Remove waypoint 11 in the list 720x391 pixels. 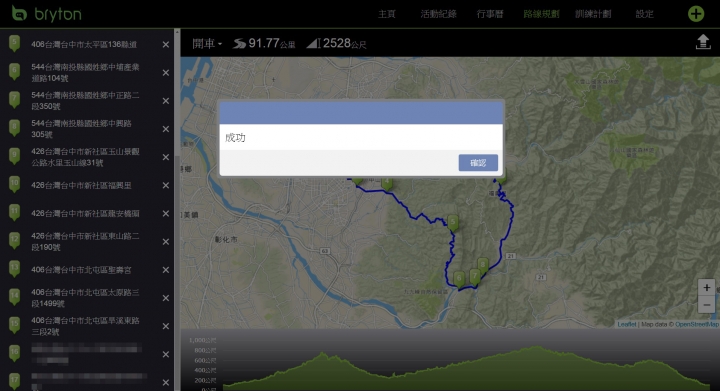166,213
